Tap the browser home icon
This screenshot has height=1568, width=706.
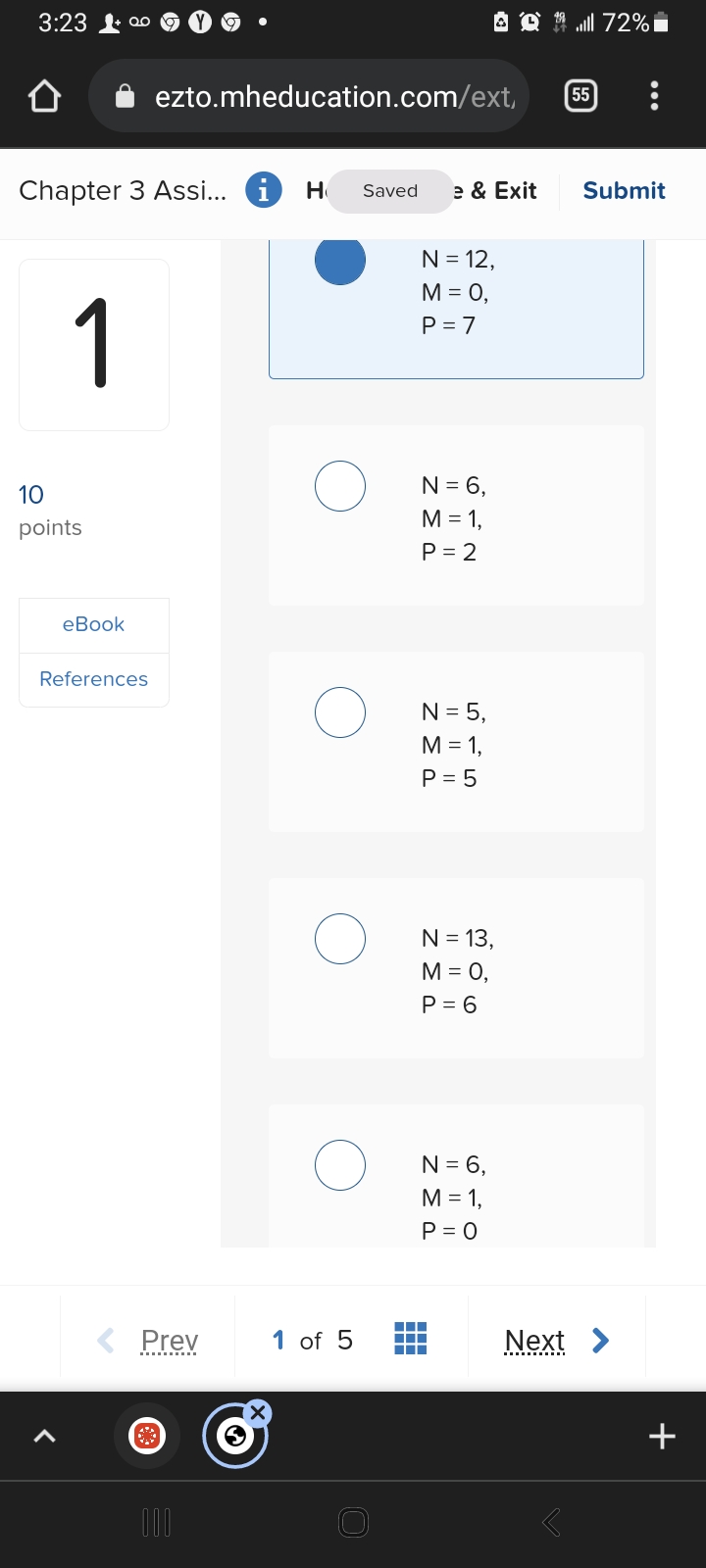(x=45, y=96)
